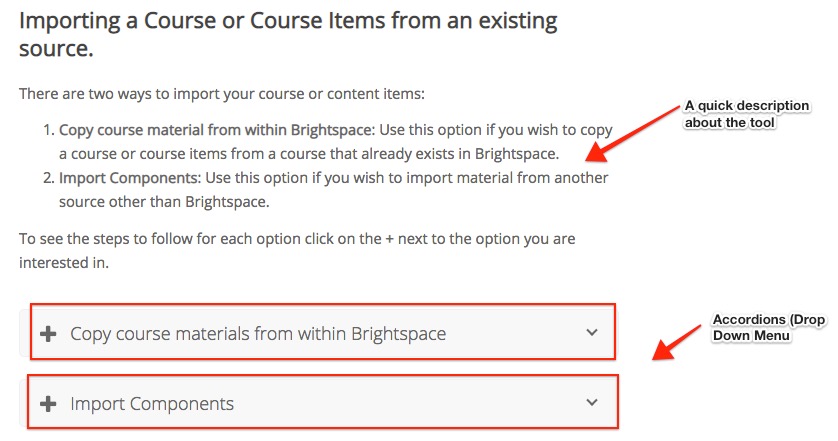Click the plus icon beside Copy course materials
838x441 pixels.
click(x=47, y=333)
